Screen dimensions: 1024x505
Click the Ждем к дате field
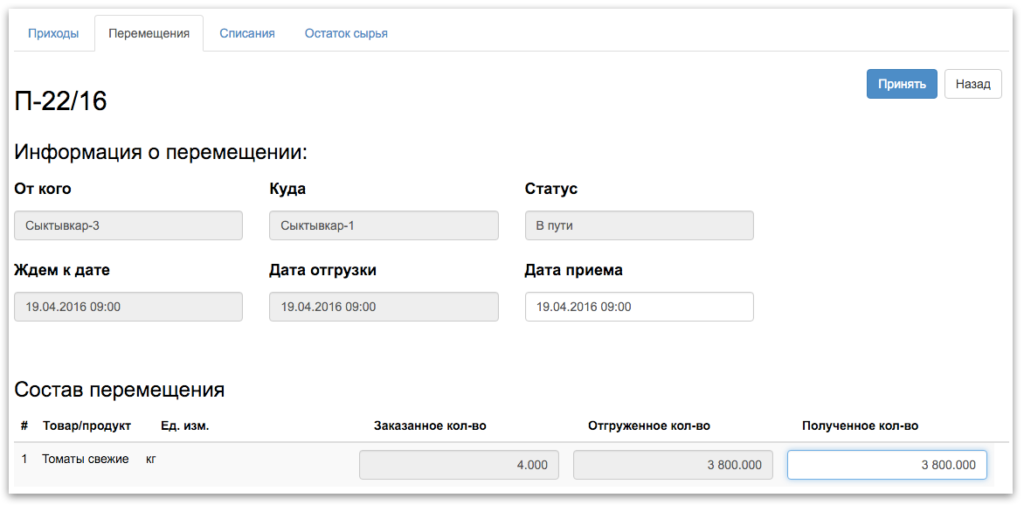tap(129, 306)
